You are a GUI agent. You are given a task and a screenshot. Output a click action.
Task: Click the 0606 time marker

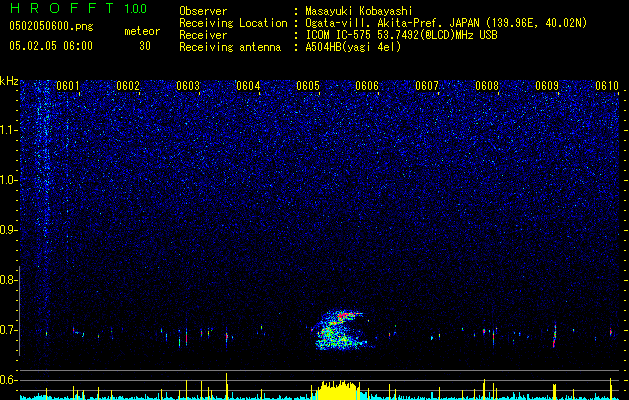coord(367,86)
